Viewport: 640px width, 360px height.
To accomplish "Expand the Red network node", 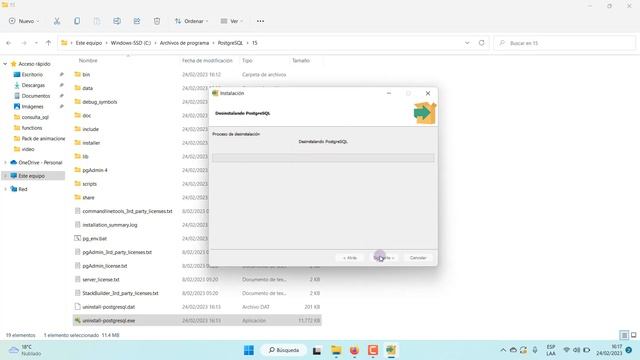I will pos(5,189).
